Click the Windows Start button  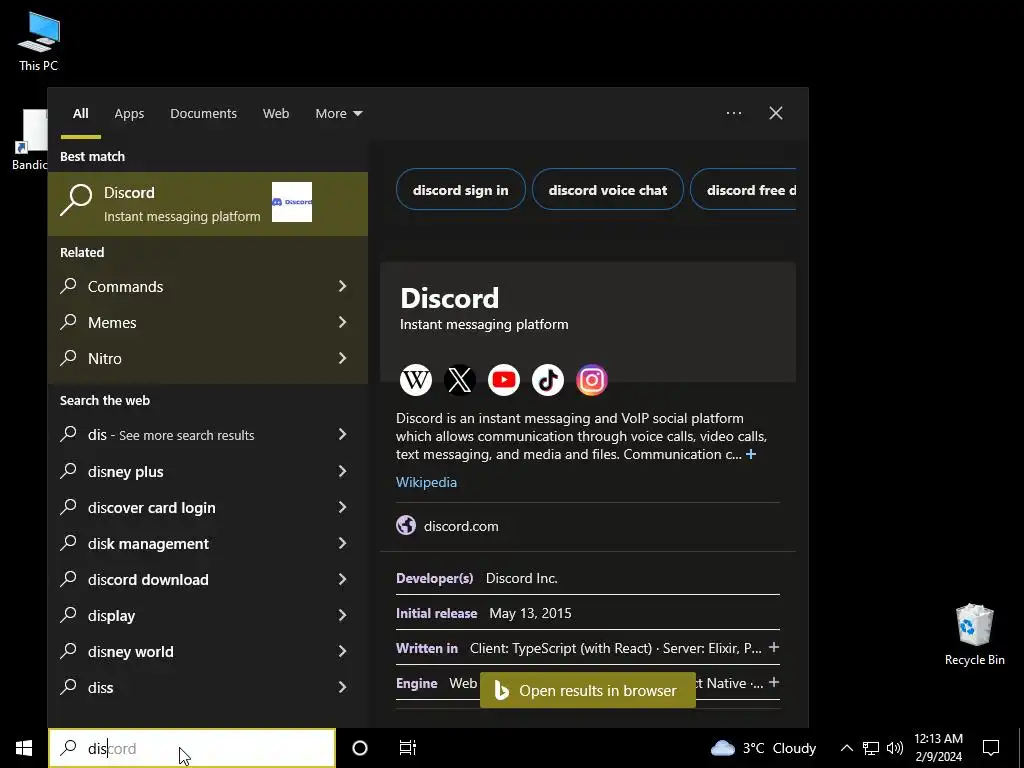24,748
